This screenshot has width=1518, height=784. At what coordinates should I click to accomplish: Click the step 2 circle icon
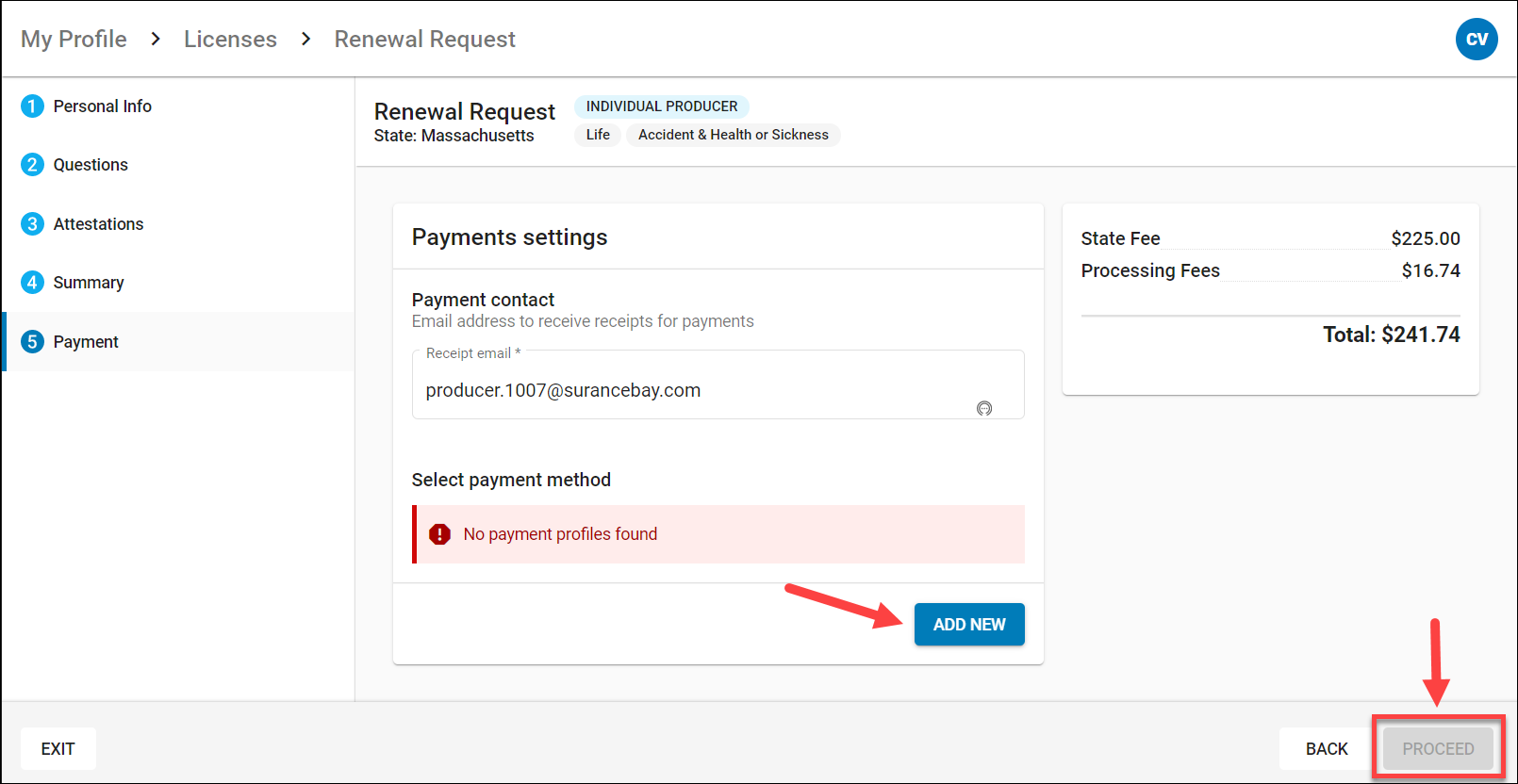32,165
